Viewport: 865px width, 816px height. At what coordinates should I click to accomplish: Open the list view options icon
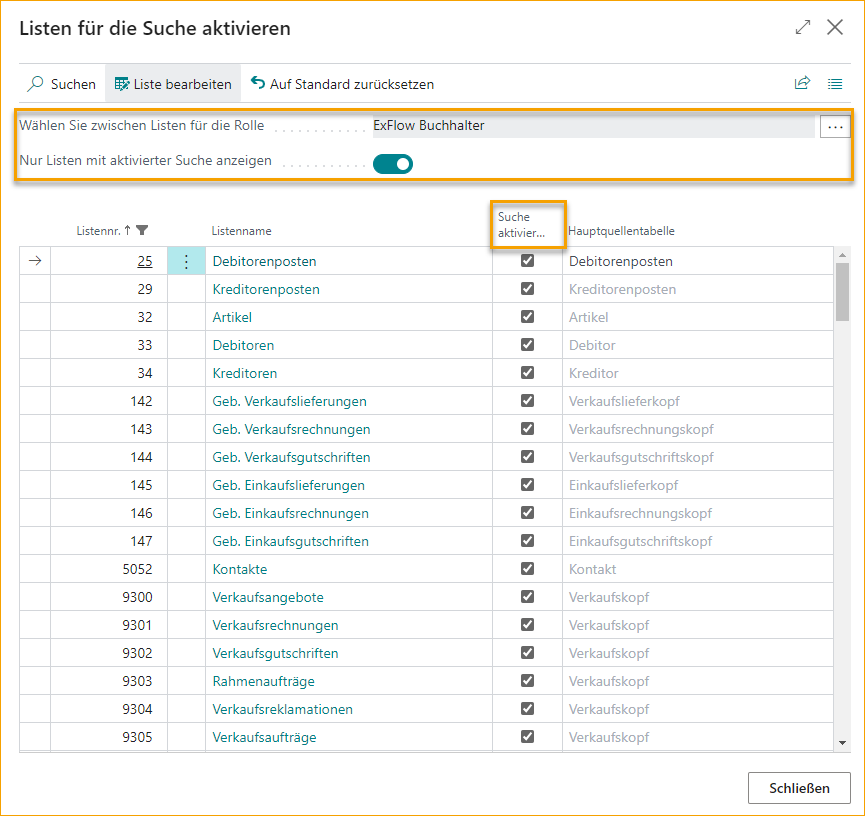[835, 84]
